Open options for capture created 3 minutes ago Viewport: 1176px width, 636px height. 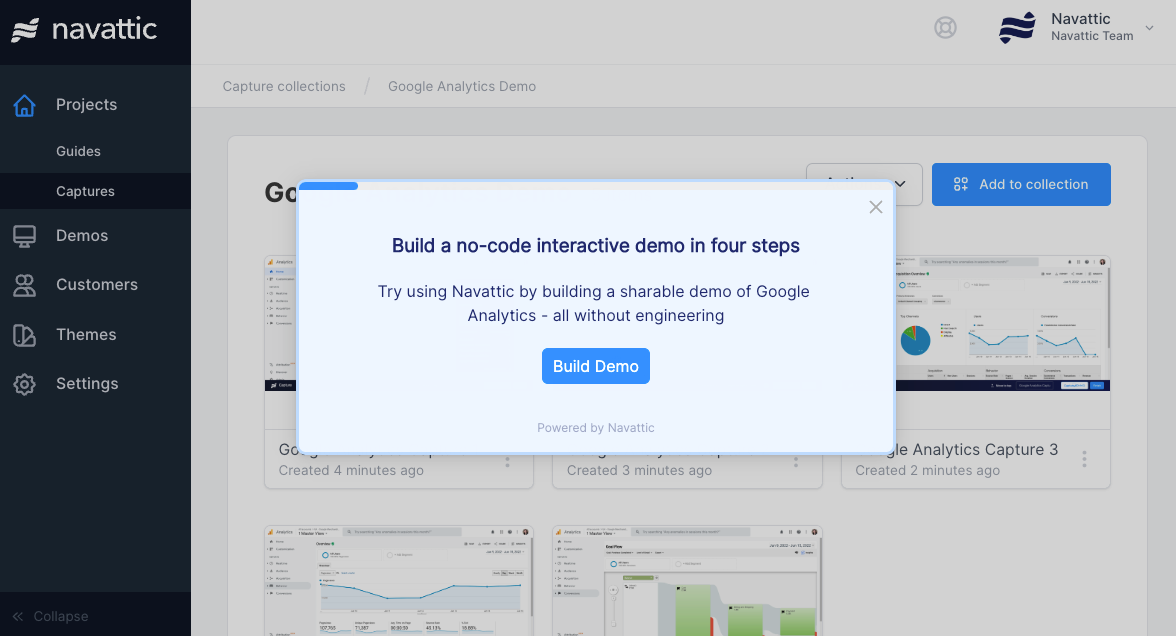[796, 462]
